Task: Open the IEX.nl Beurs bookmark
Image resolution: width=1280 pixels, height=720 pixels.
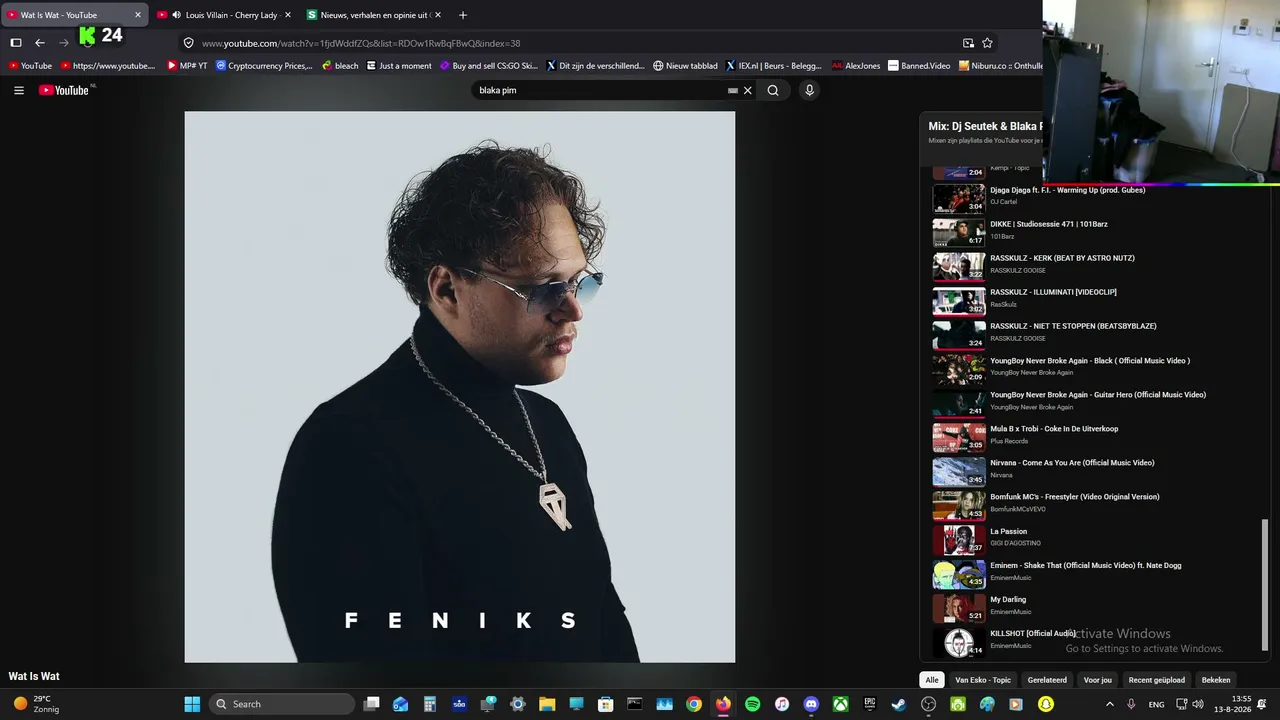Action: pyautogui.click(x=773, y=66)
